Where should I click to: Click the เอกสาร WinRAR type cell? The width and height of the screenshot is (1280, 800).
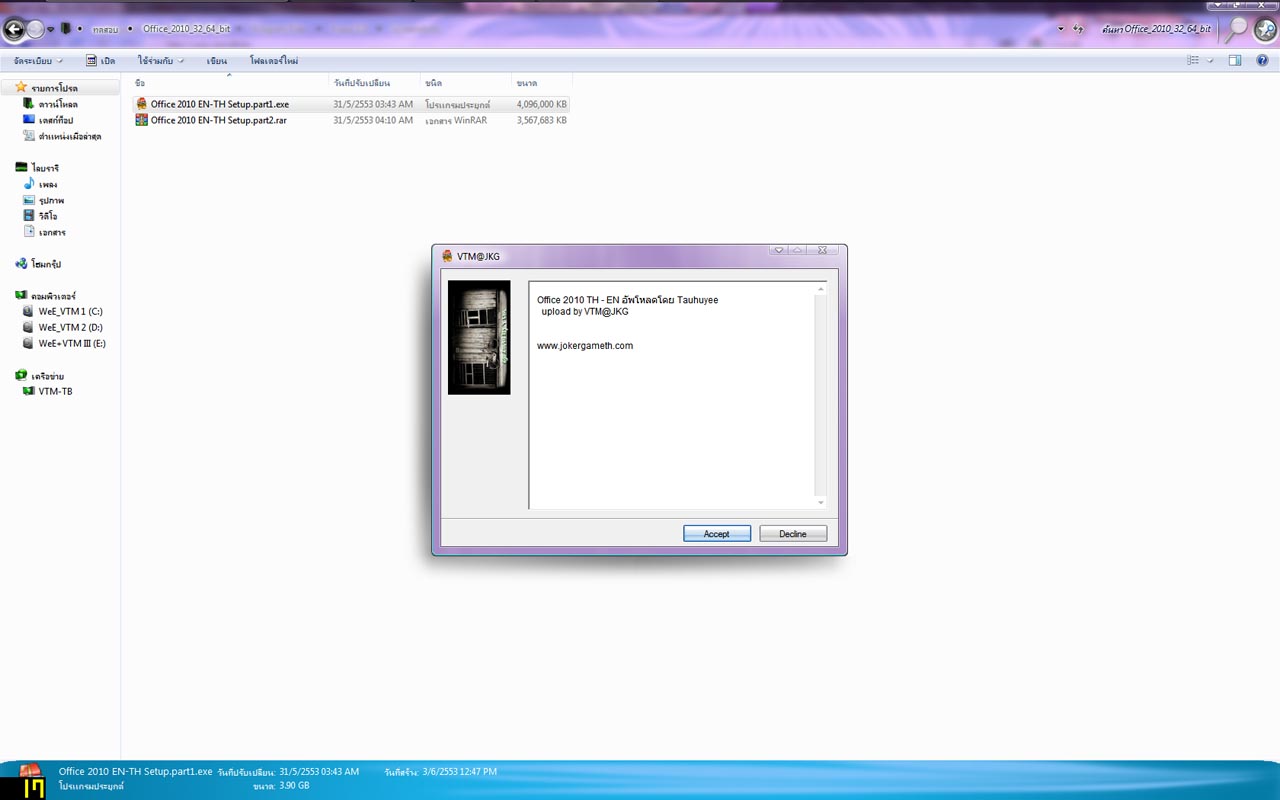tap(456, 120)
